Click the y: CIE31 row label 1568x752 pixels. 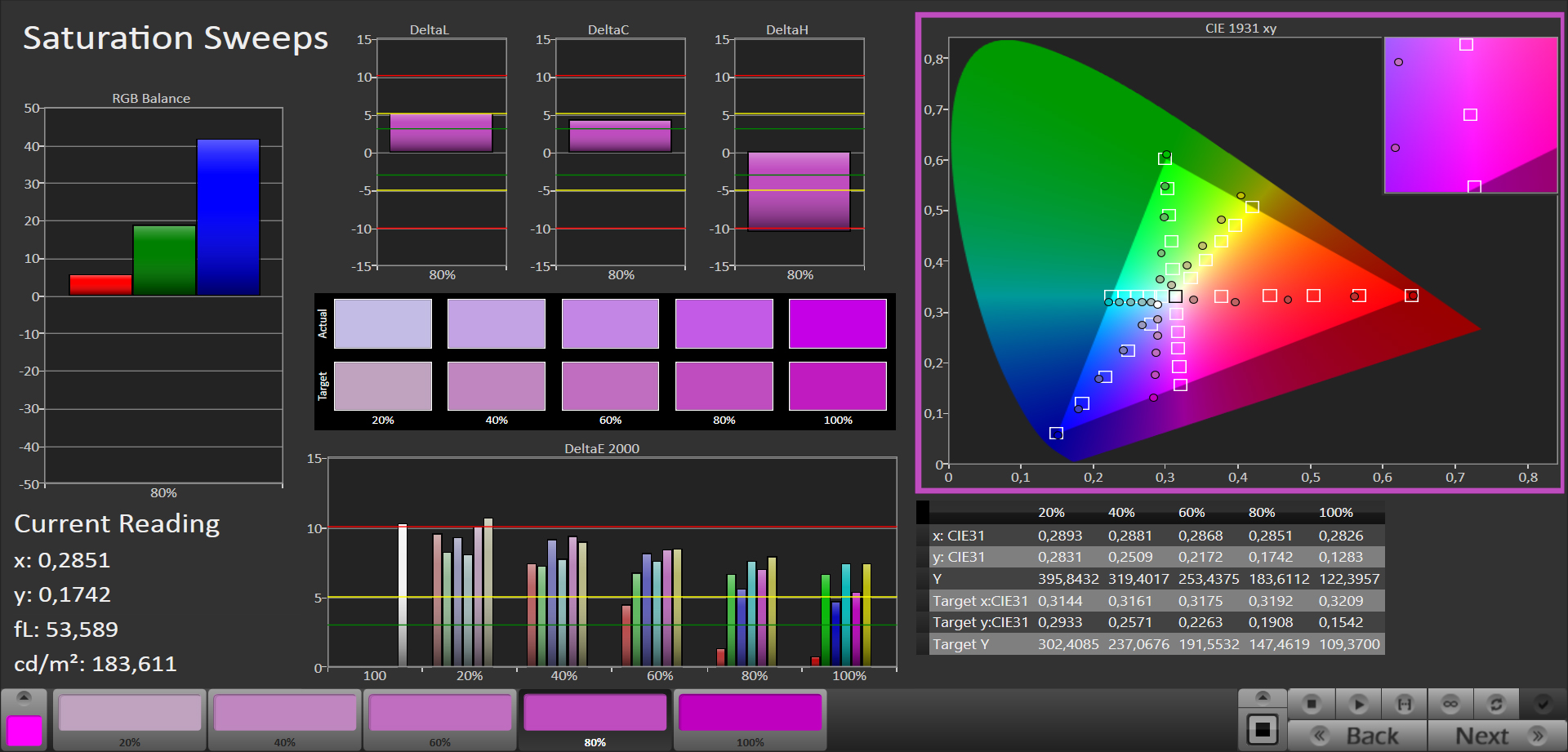tap(959, 557)
